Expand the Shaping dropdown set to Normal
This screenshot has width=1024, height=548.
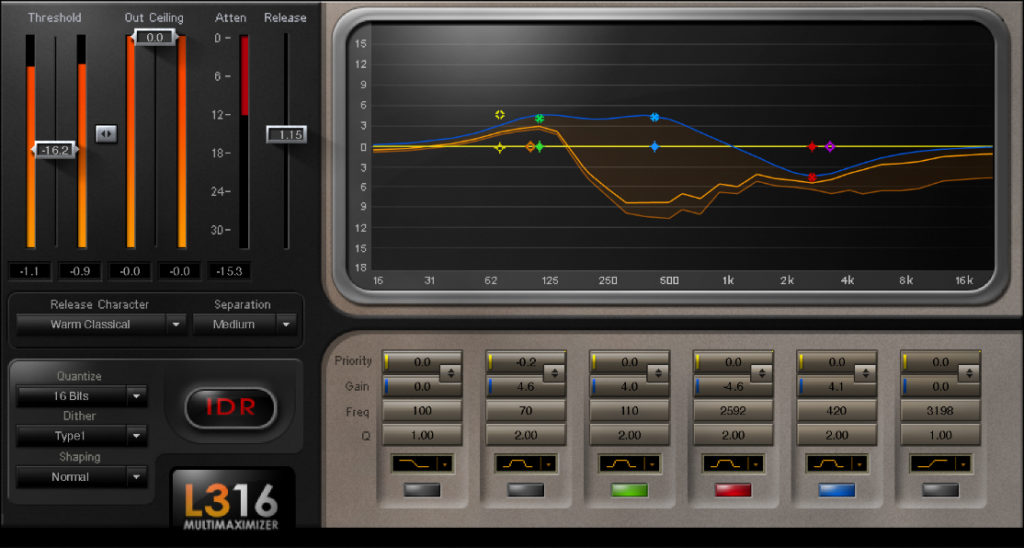pyautogui.click(x=81, y=477)
